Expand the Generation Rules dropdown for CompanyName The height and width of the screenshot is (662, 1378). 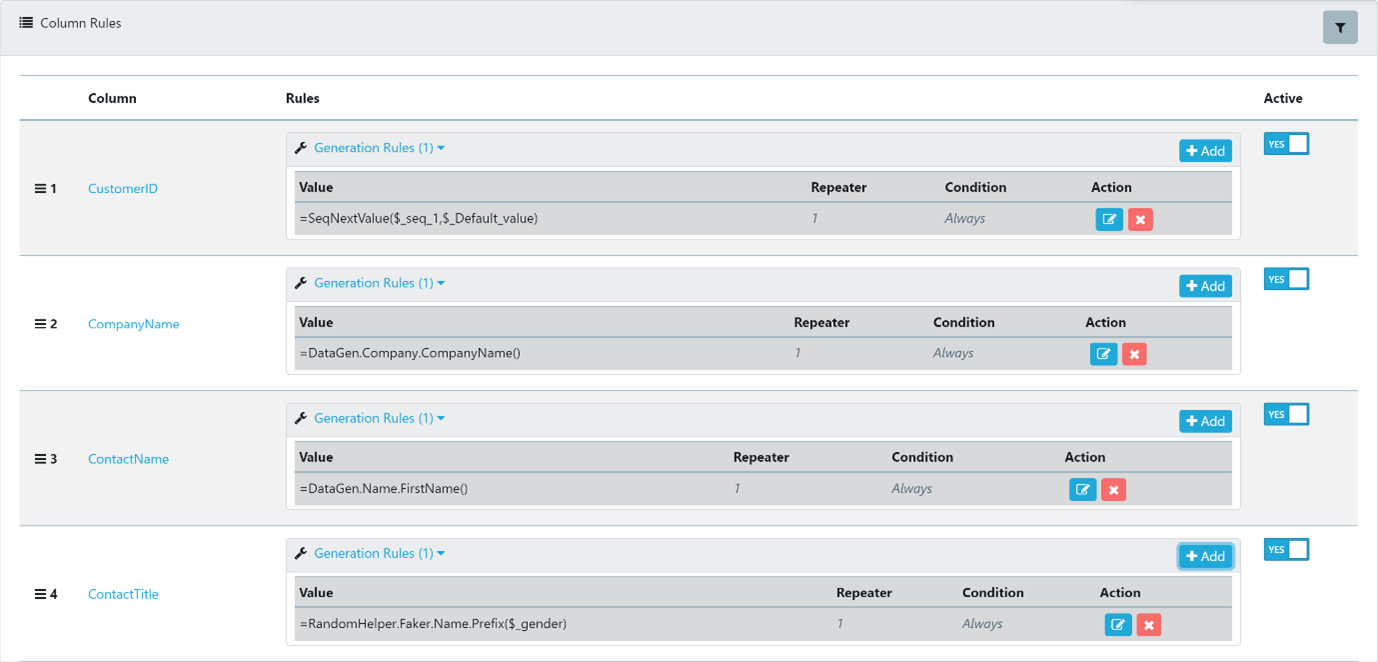379,283
